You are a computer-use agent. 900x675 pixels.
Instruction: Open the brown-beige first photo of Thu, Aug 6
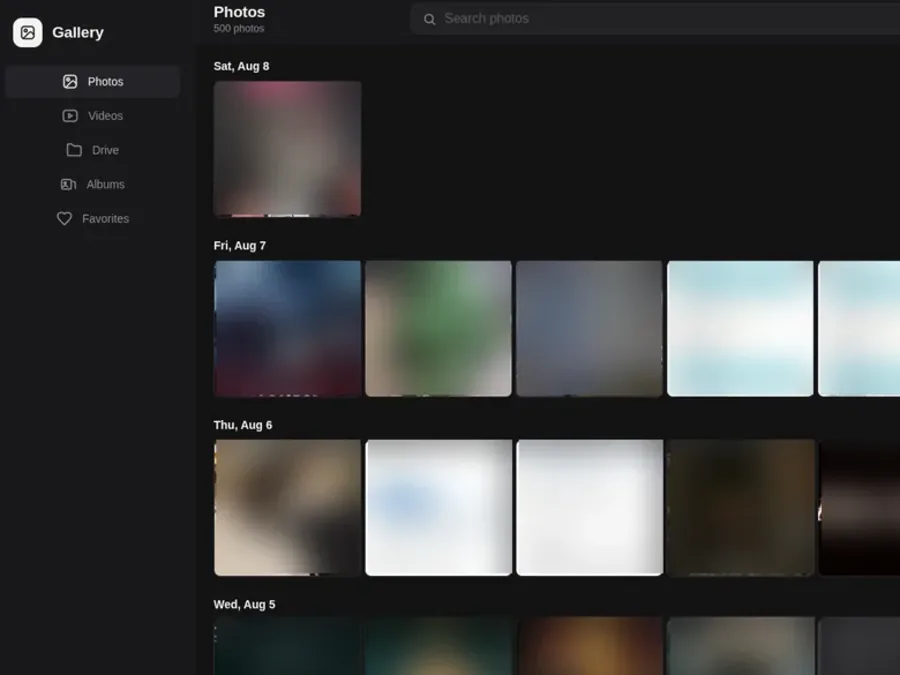(288, 507)
